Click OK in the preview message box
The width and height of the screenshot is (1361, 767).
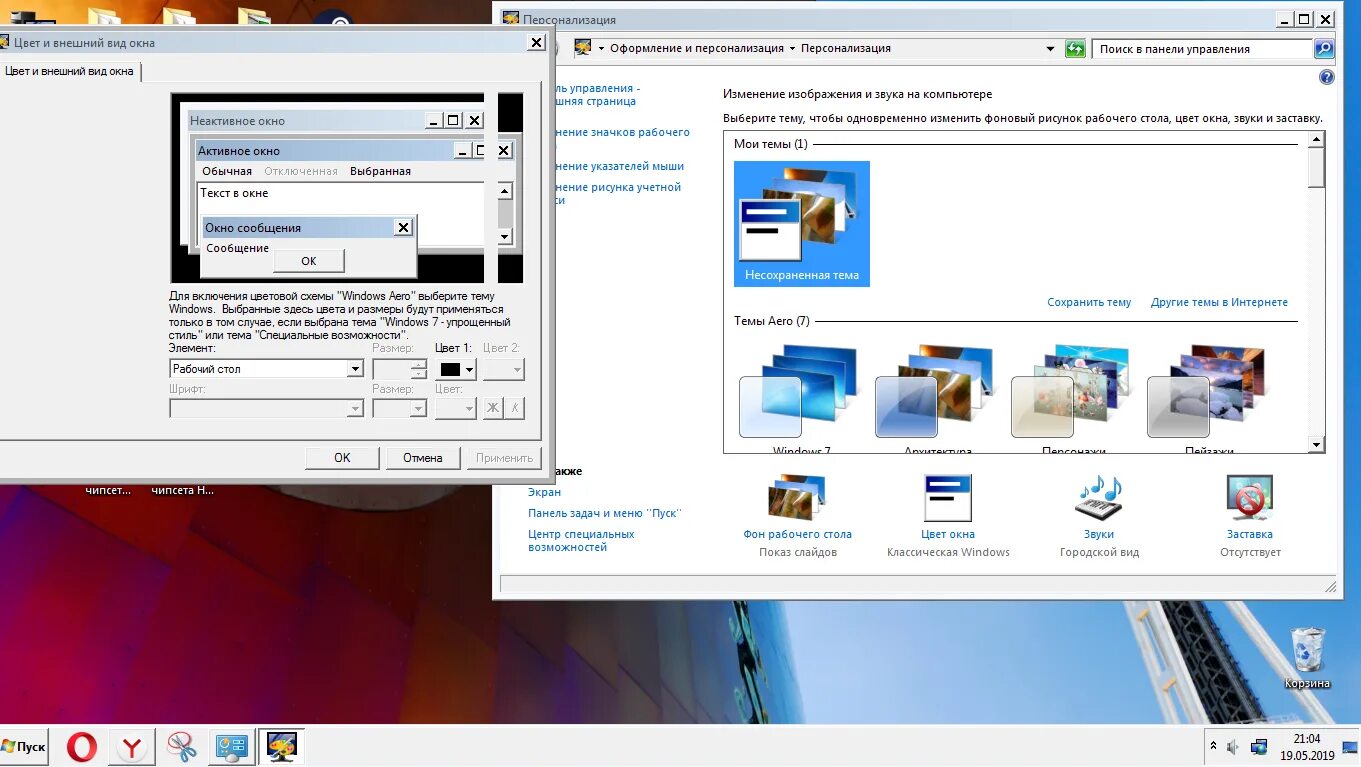[308, 261]
